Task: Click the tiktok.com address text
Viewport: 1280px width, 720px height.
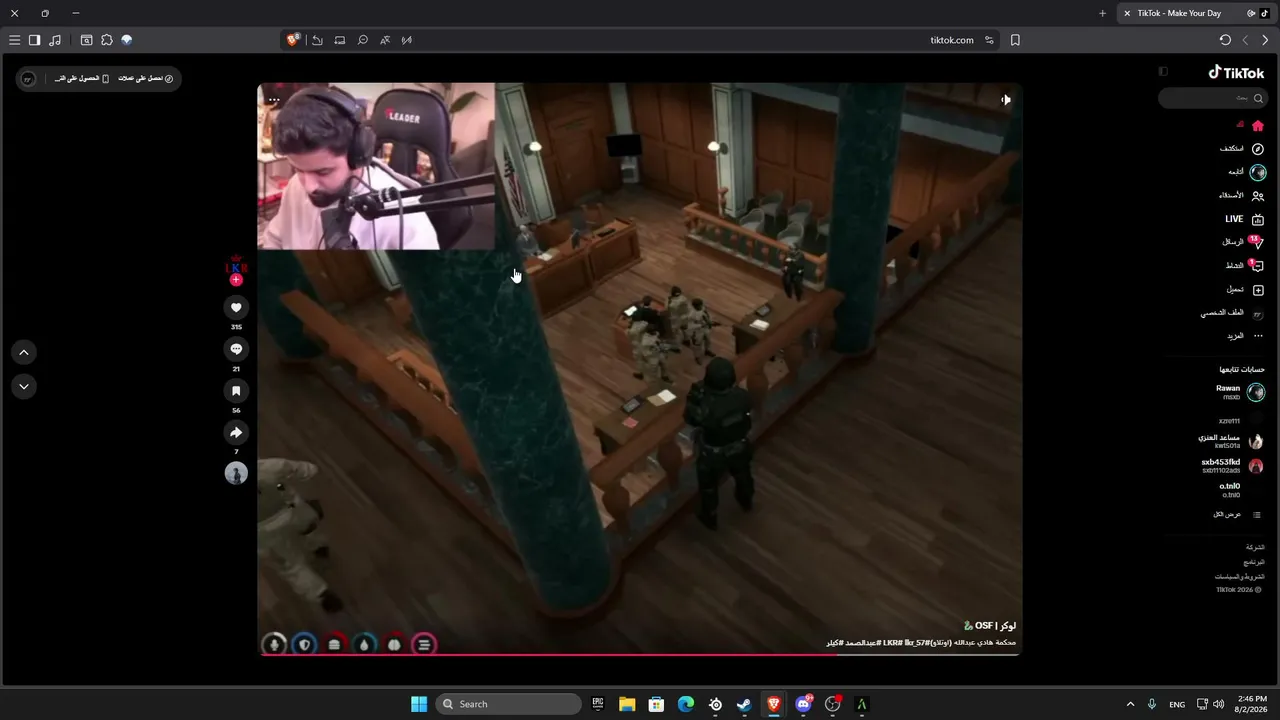Action: click(952, 40)
